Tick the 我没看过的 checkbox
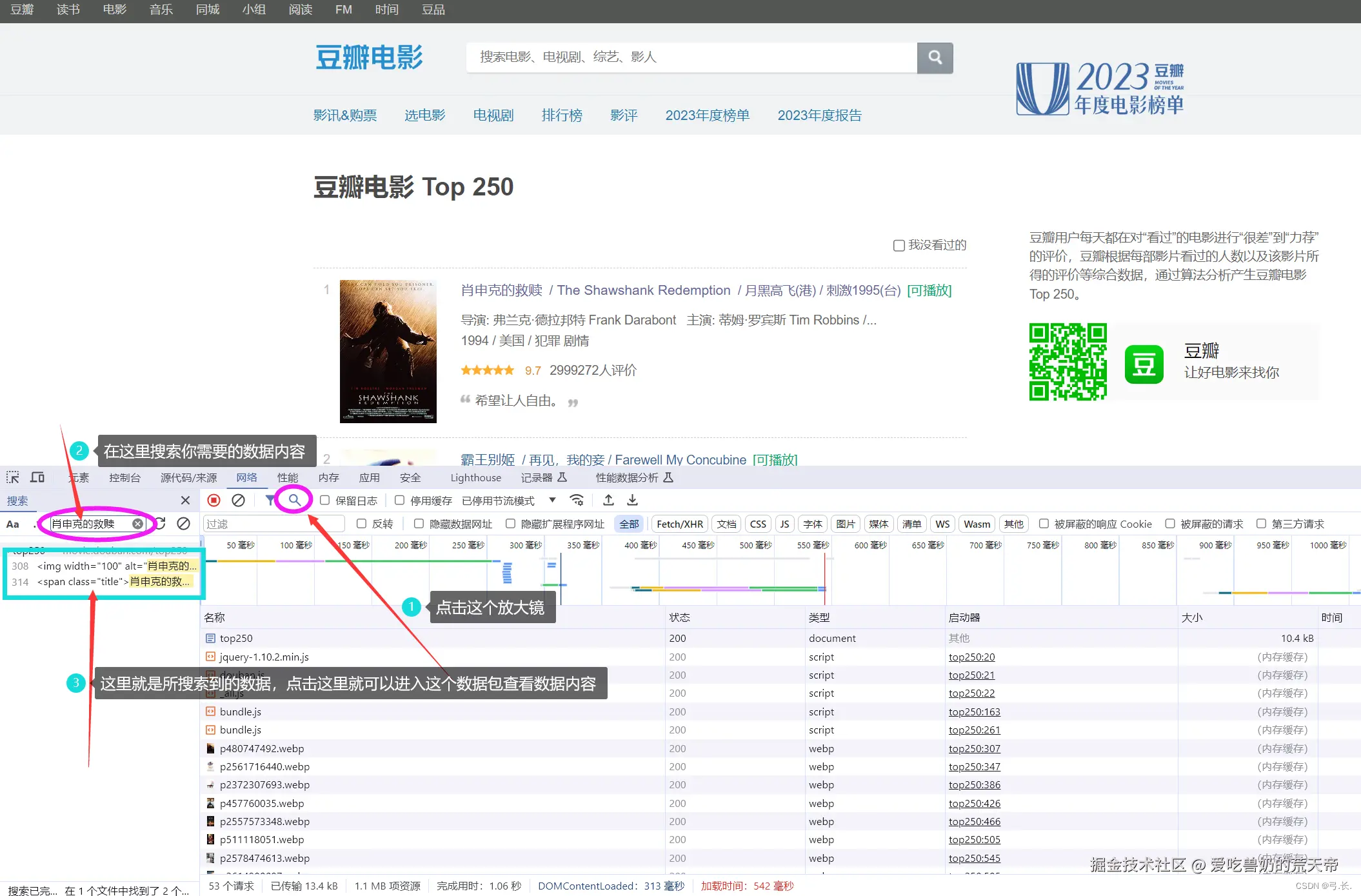 click(899, 245)
